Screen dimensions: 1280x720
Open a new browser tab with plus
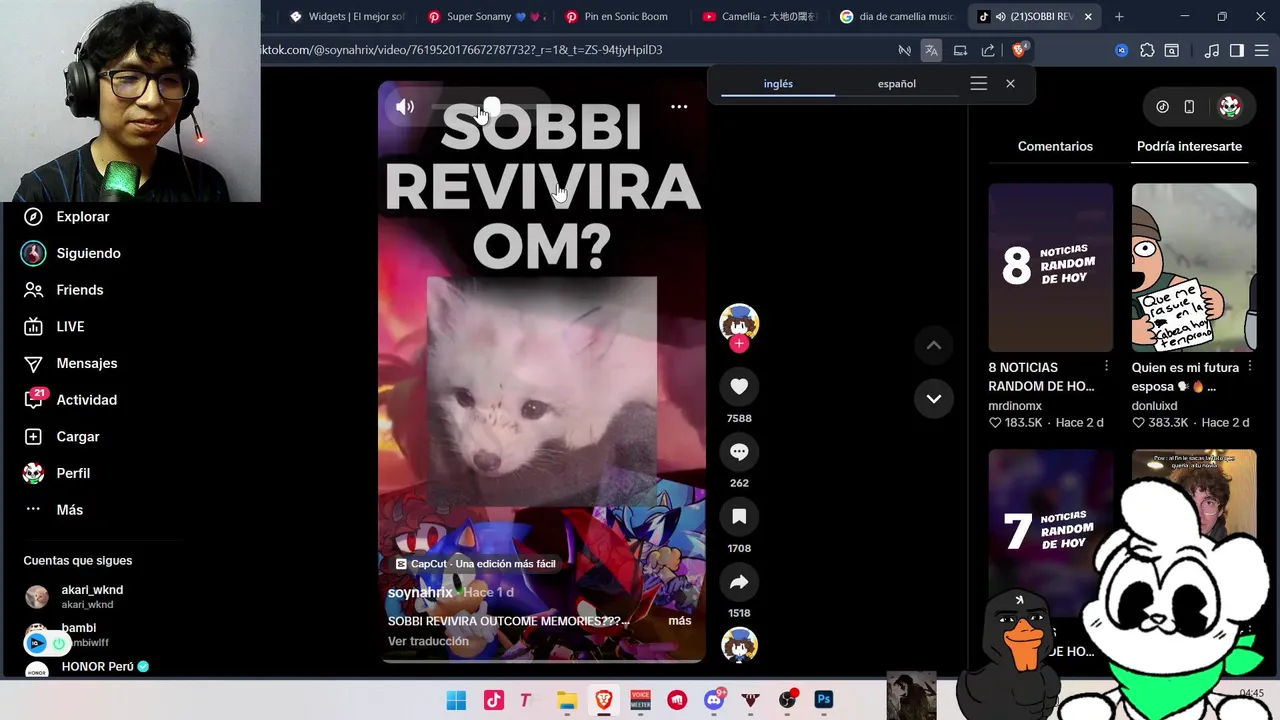1119,16
